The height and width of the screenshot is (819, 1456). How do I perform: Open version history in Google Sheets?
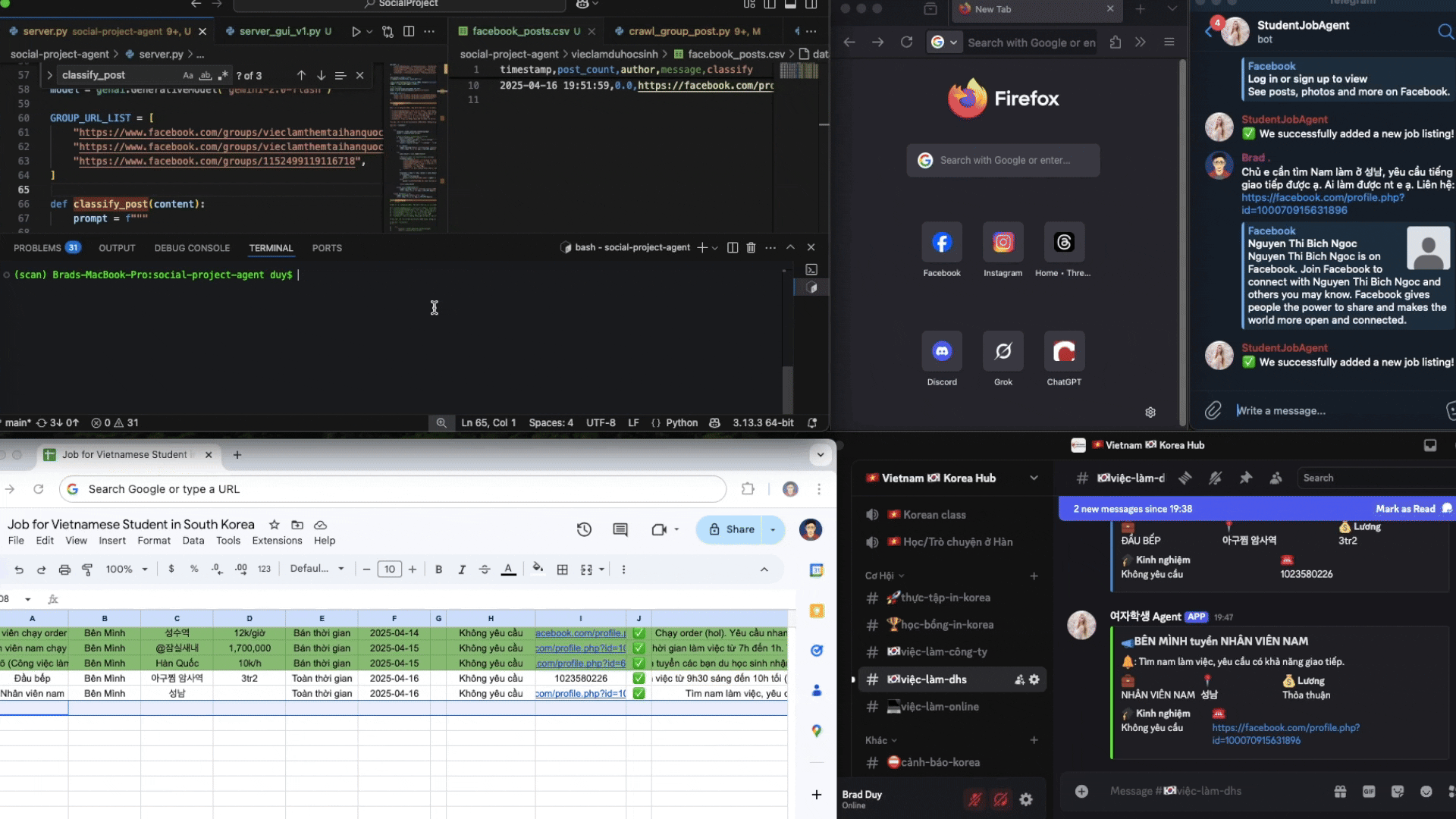click(x=584, y=529)
